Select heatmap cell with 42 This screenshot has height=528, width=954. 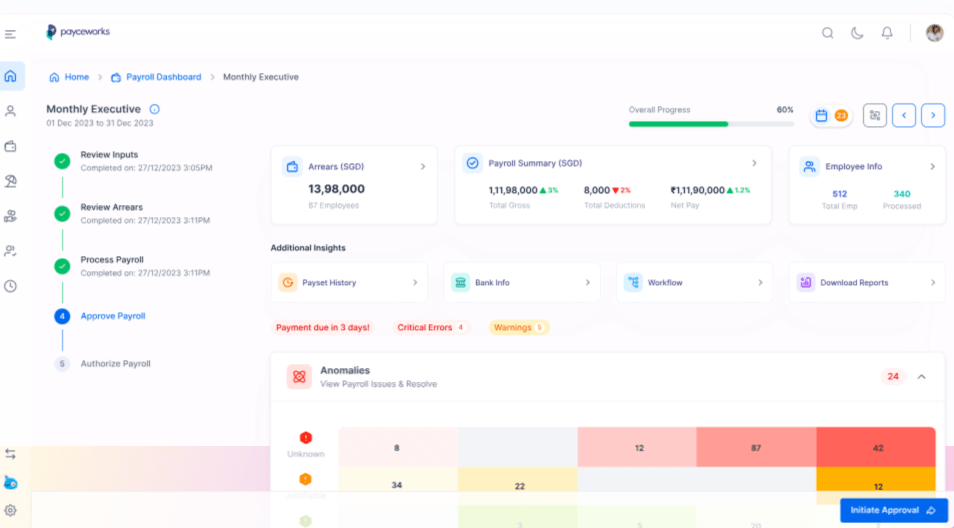pyautogui.click(x=876, y=447)
